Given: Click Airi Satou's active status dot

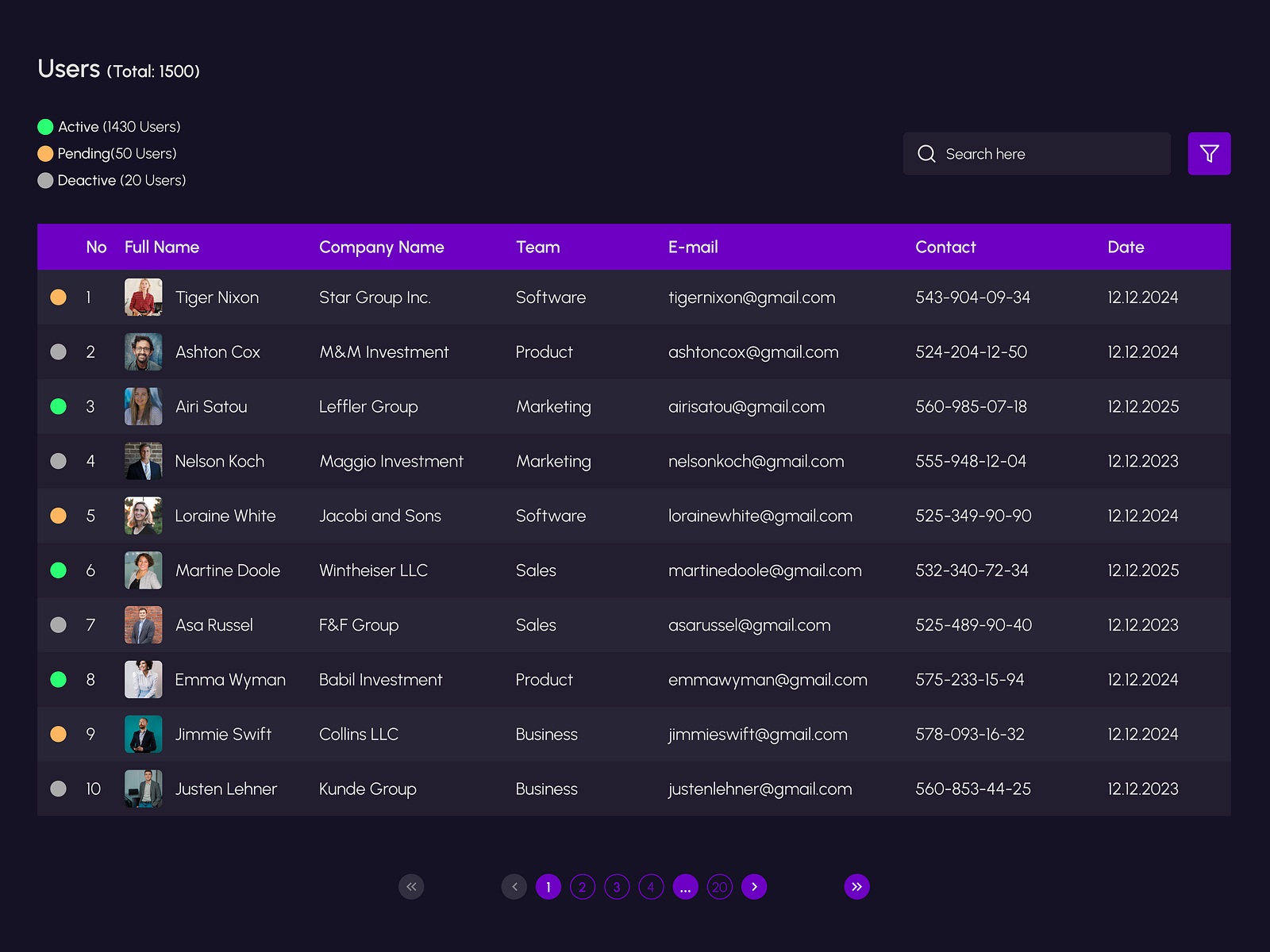Looking at the screenshot, I should pos(59,406).
